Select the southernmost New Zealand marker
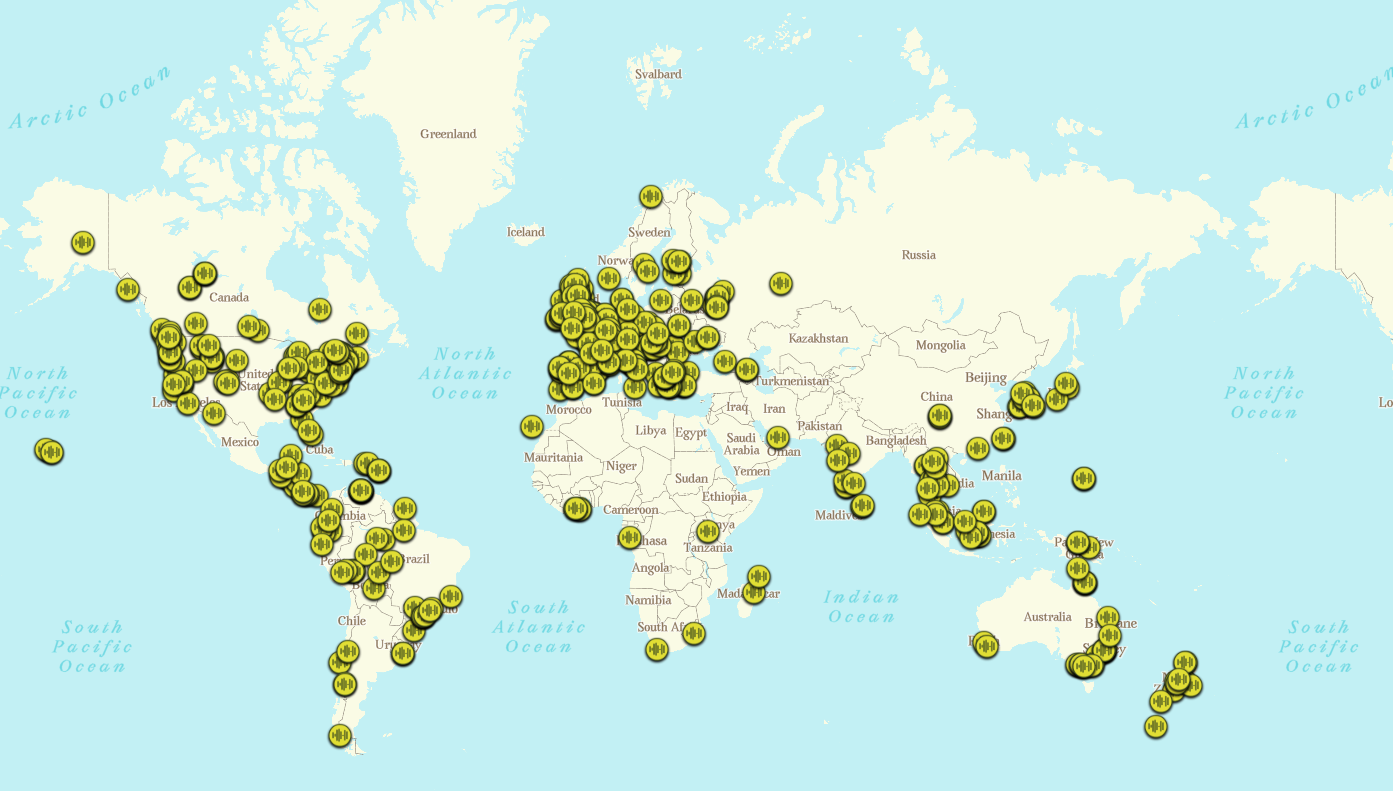This screenshot has height=791, width=1393. (x=1156, y=727)
